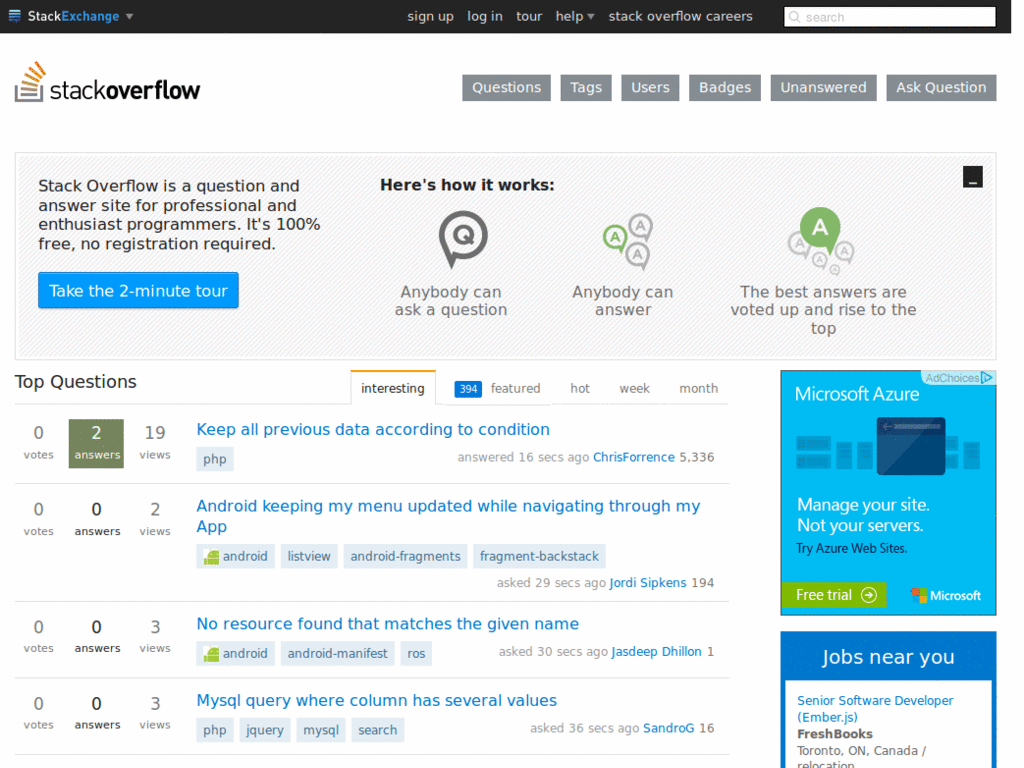The image size is (1024, 768).
Task: Click inside the search input field
Action: pyautogui.click(x=890, y=16)
